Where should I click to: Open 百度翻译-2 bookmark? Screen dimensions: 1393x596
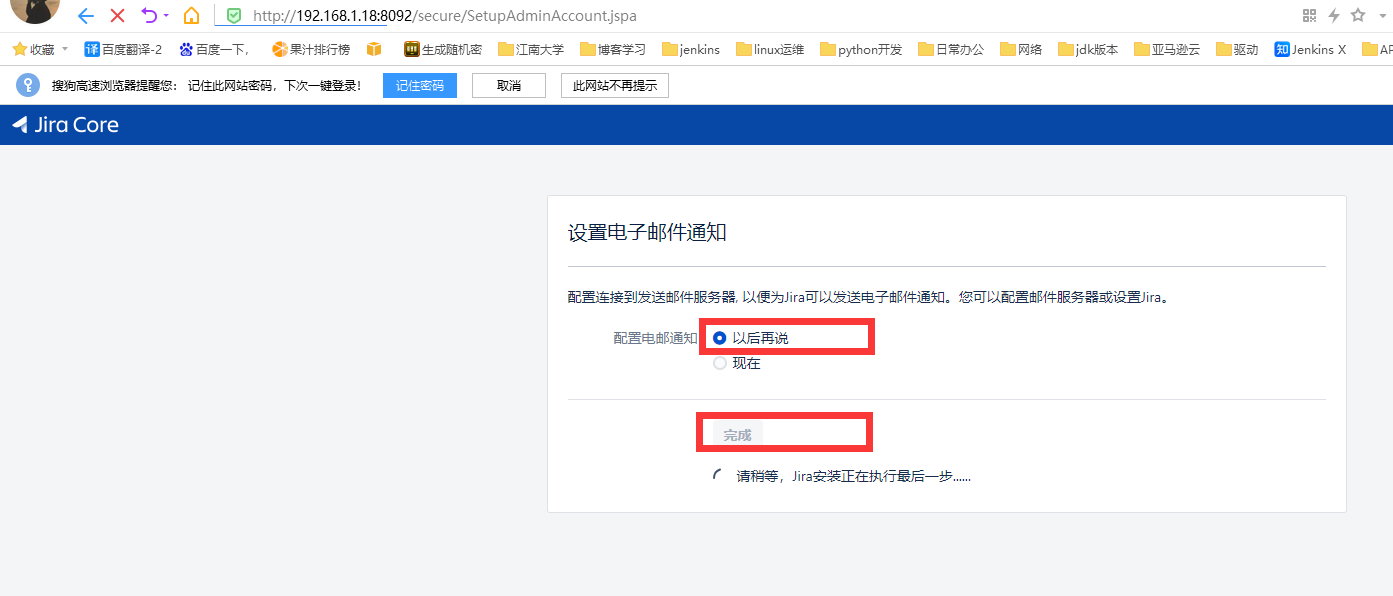(123, 49)
